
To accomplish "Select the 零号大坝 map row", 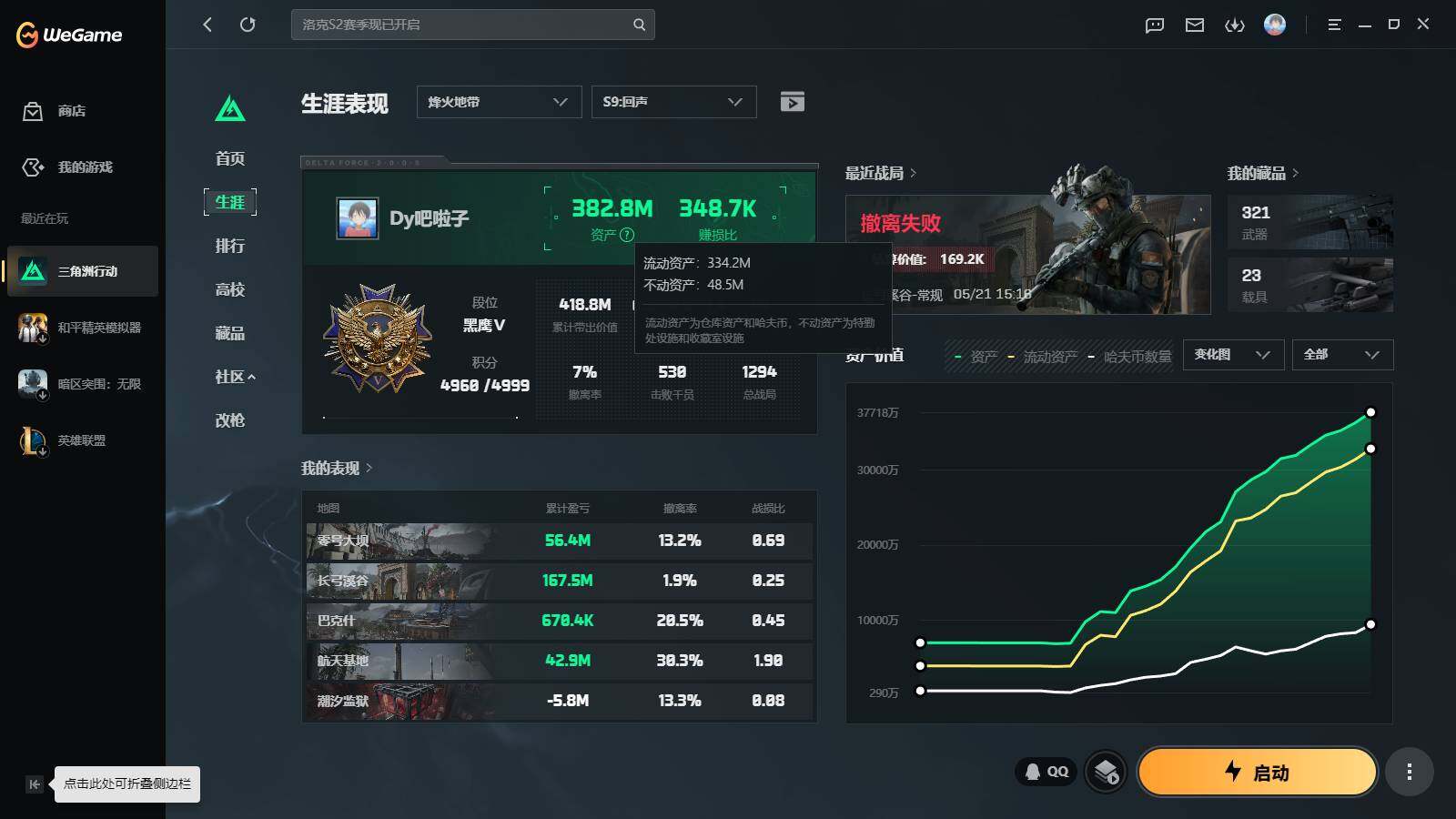I will 560,541.
